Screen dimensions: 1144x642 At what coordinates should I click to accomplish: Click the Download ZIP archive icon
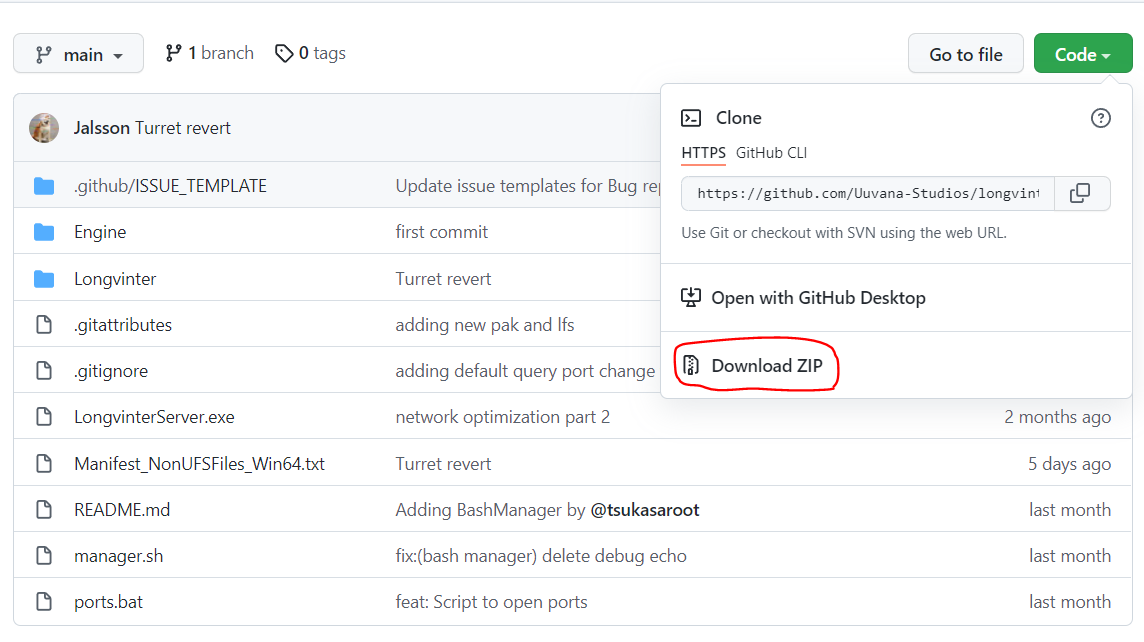(691, 365)
